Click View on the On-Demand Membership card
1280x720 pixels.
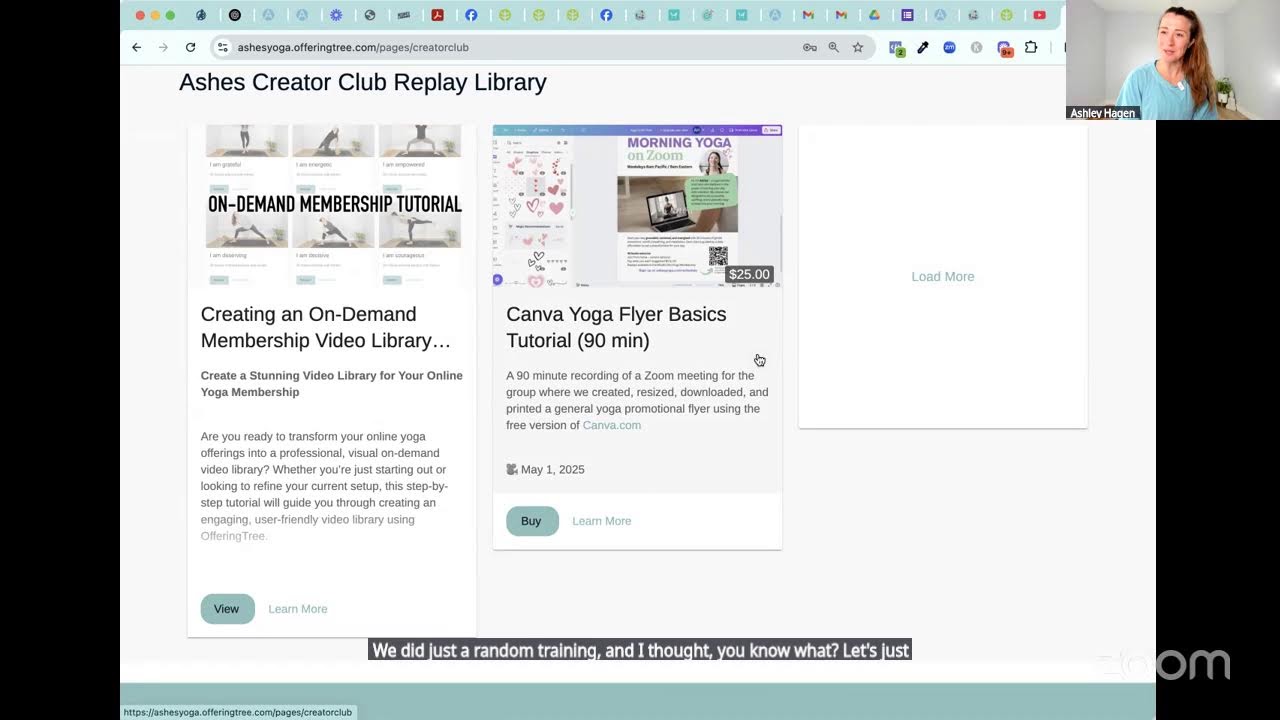(227, 609)
